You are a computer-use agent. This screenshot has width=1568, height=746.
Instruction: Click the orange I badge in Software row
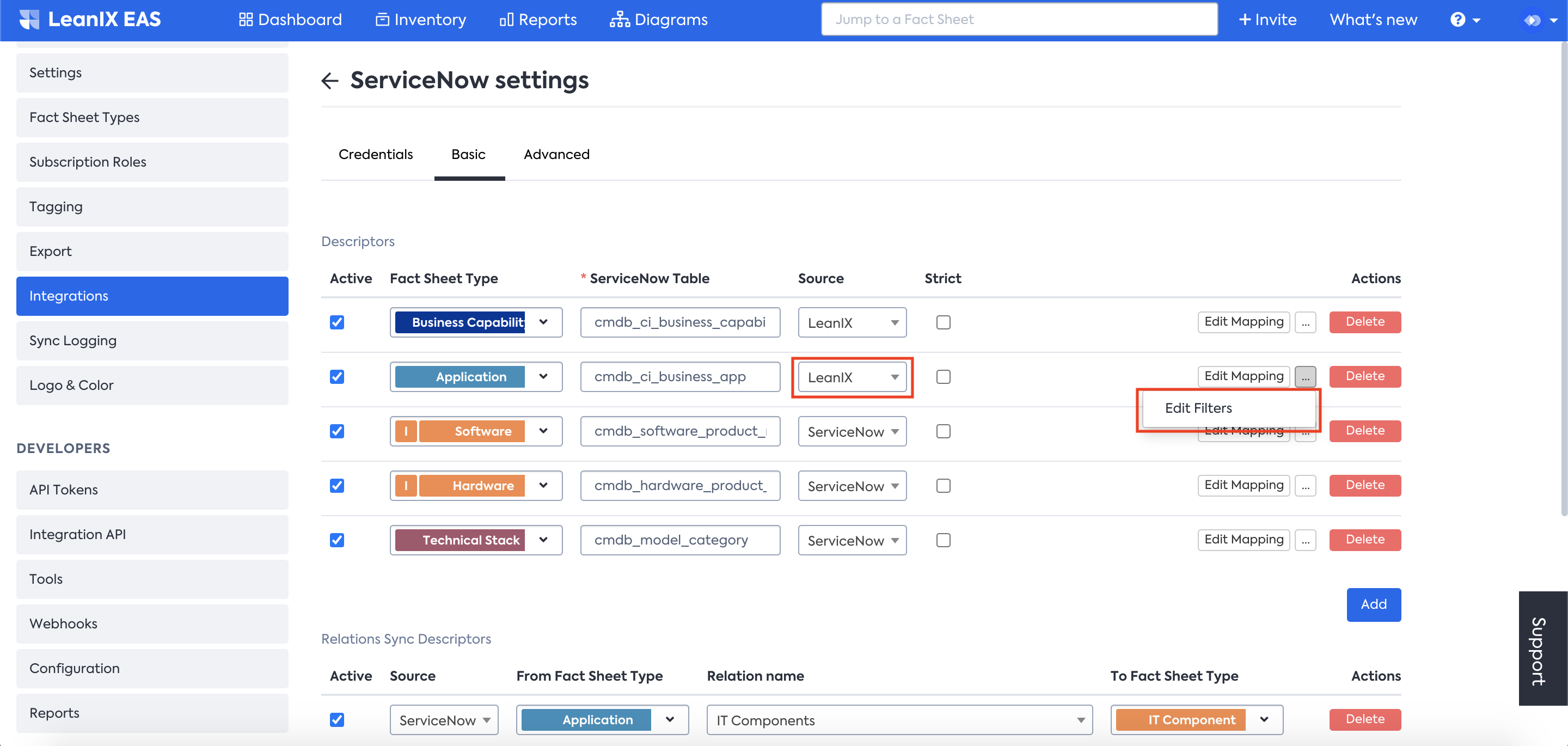click(406, 431)
